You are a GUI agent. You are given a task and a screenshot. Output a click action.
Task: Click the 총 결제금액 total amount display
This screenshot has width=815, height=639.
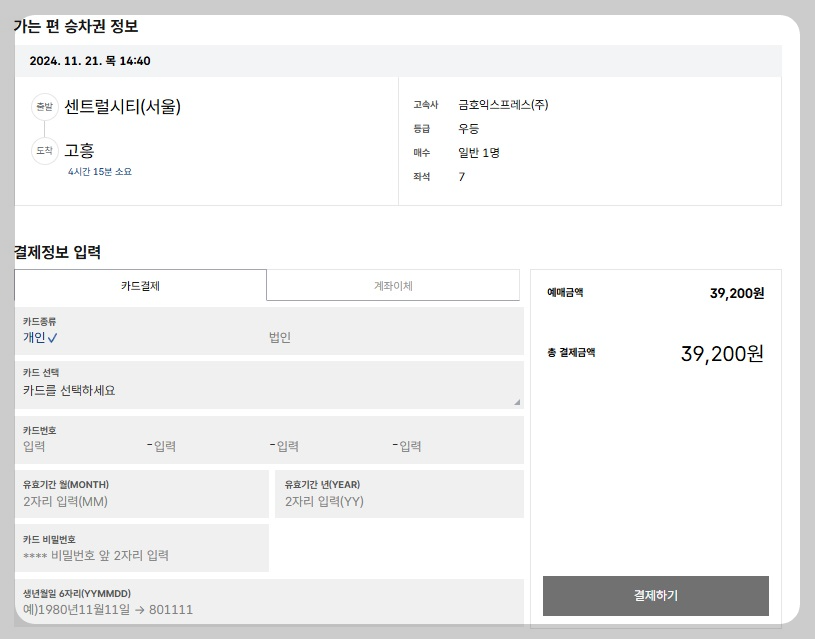coord(718,352)
